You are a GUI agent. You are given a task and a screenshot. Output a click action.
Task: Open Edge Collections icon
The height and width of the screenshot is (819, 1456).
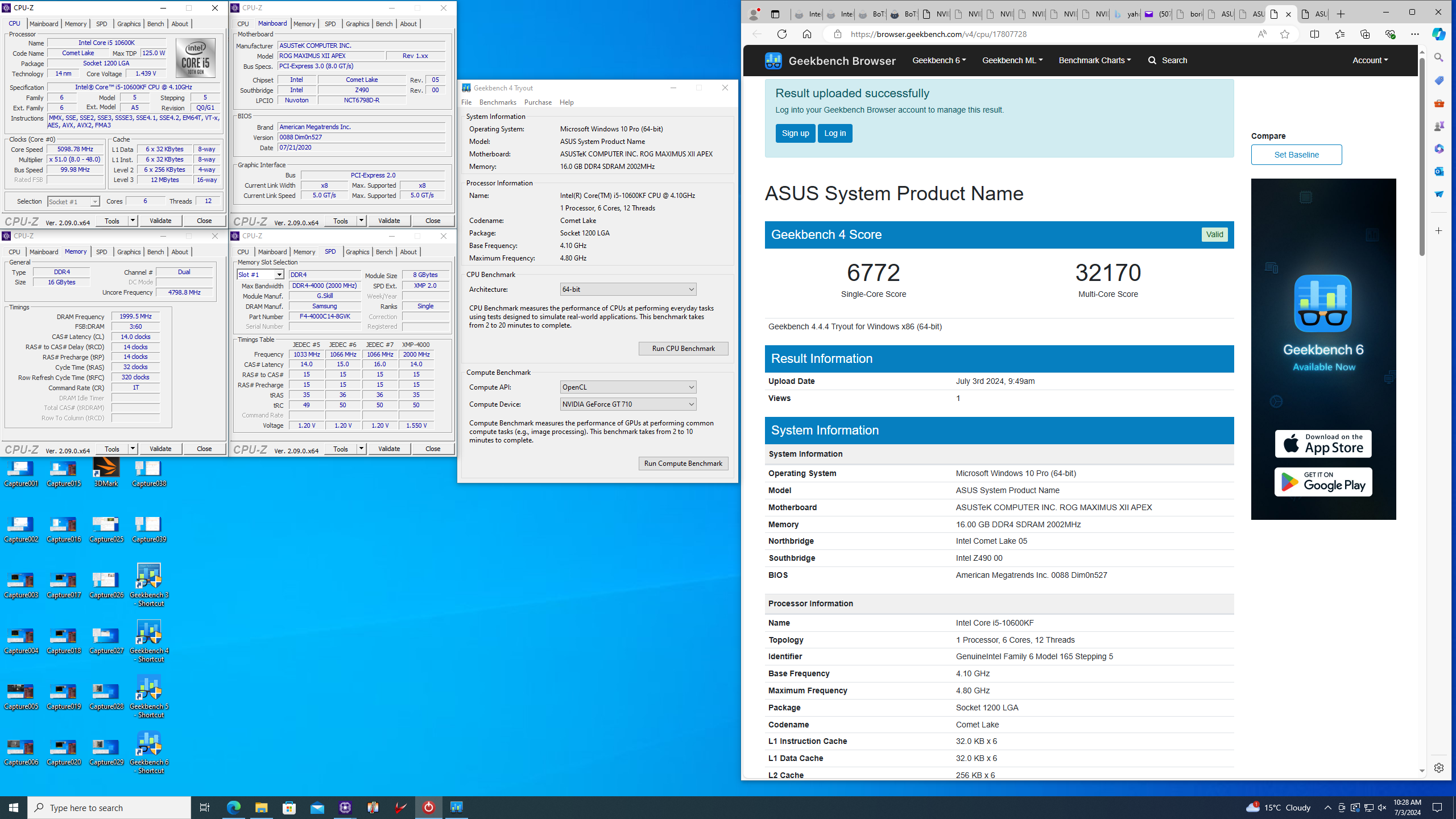(x=1365, y=34)
